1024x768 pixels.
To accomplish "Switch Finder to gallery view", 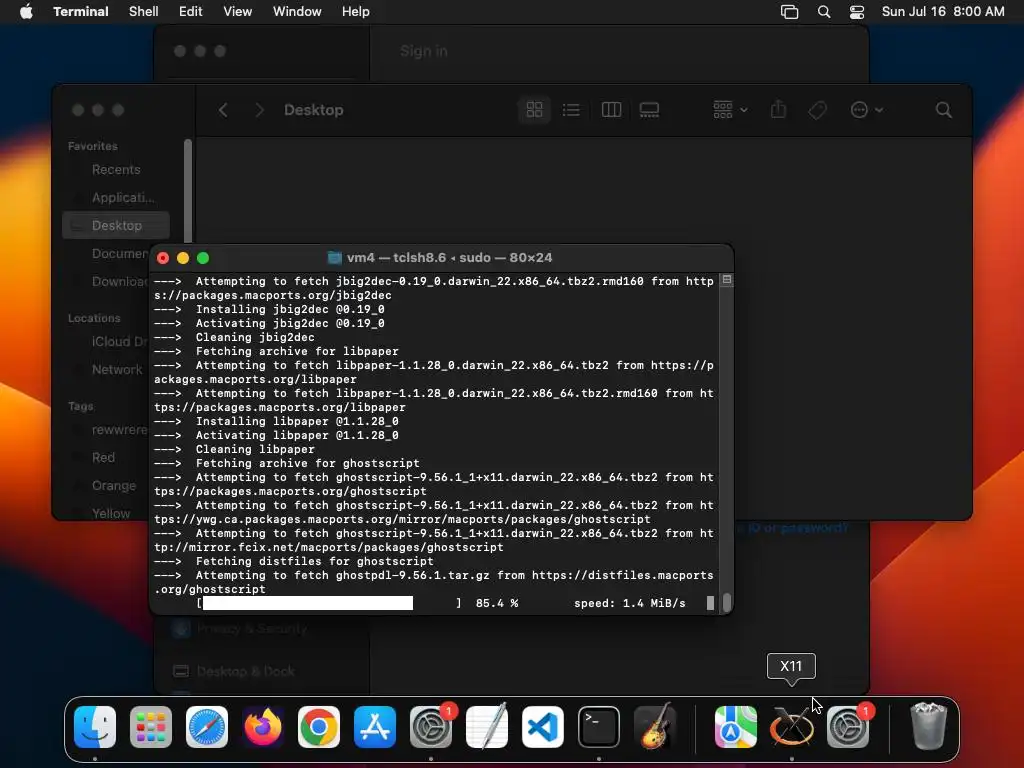I will coord(649,110).
